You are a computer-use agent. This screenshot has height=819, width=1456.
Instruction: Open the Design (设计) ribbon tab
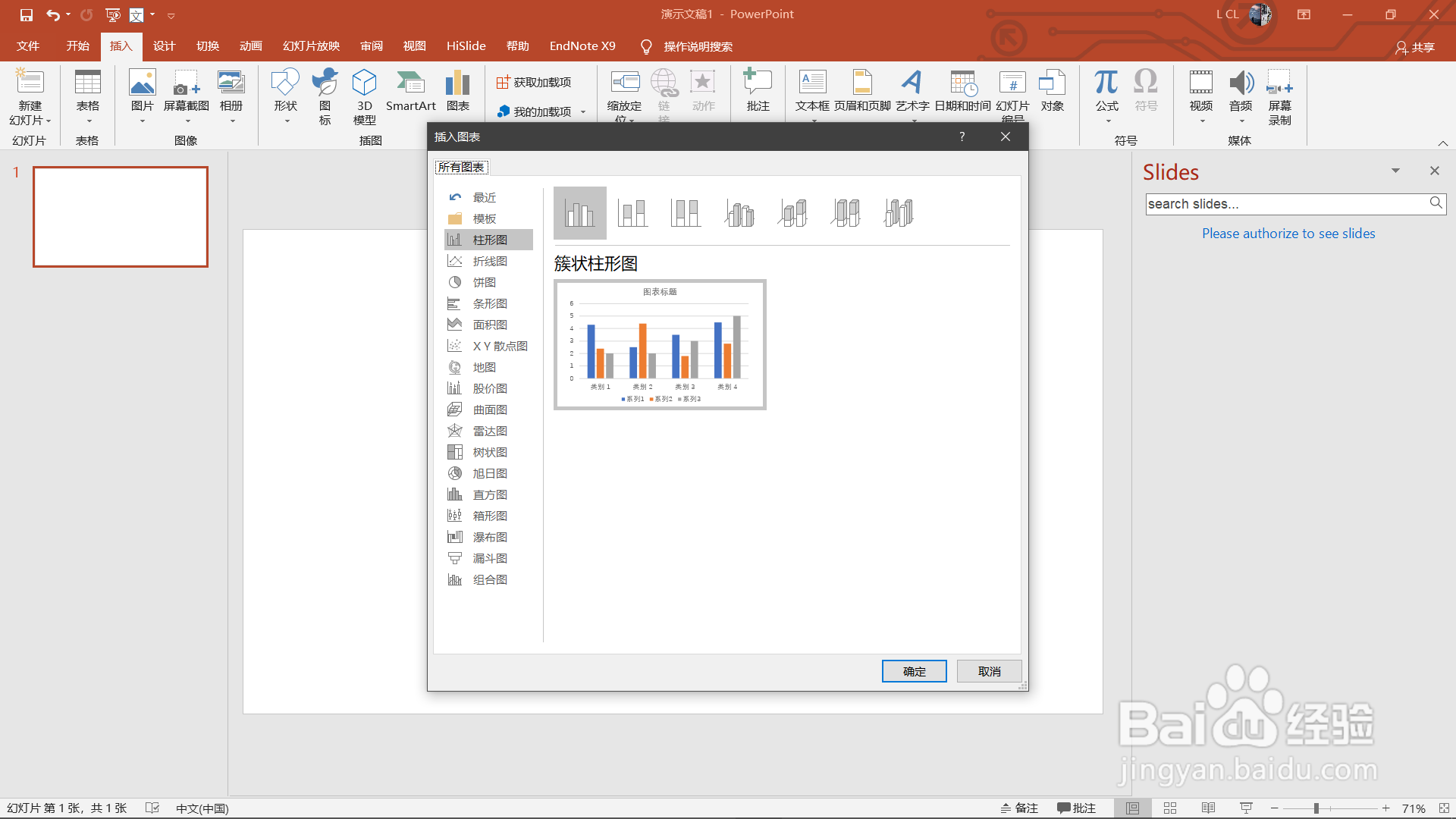pyautogui.click(x=164, y=46)
